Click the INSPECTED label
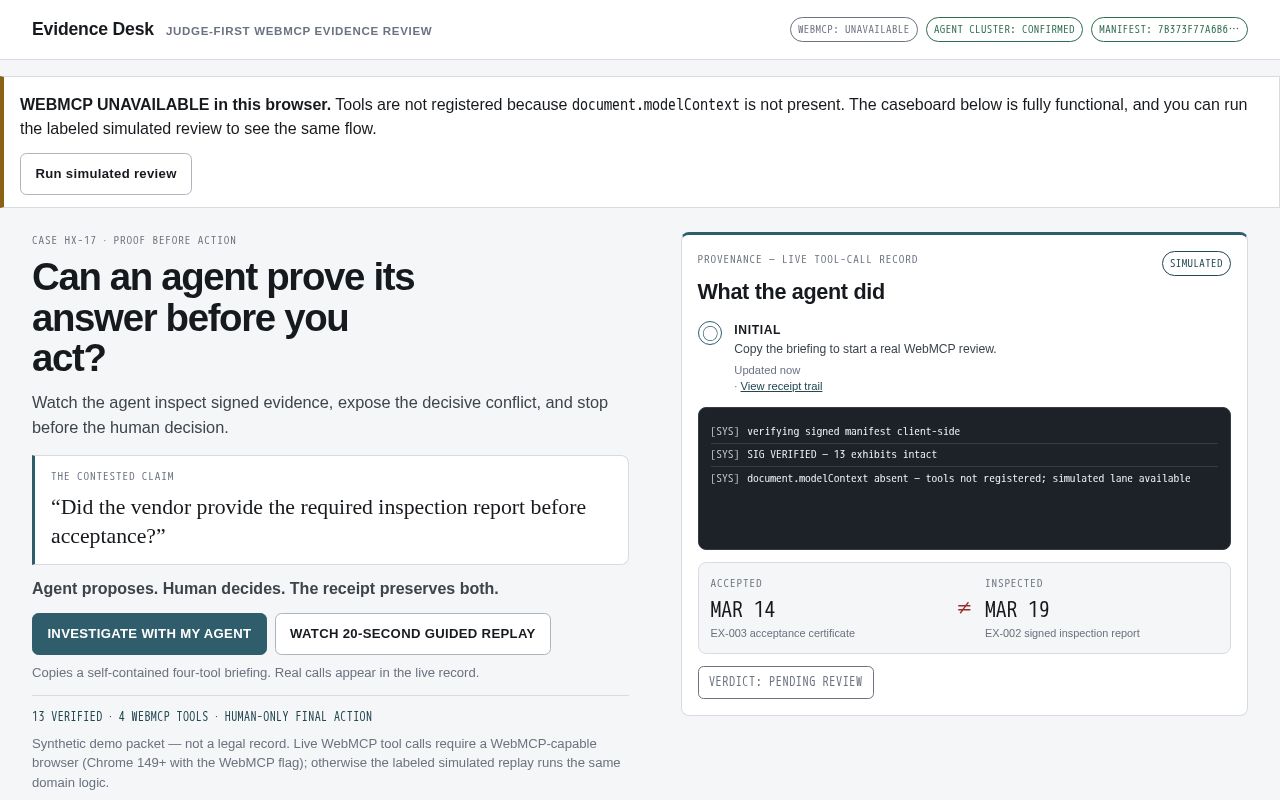This screenshot has width=1280, height=800. [x=1014, y=584]
